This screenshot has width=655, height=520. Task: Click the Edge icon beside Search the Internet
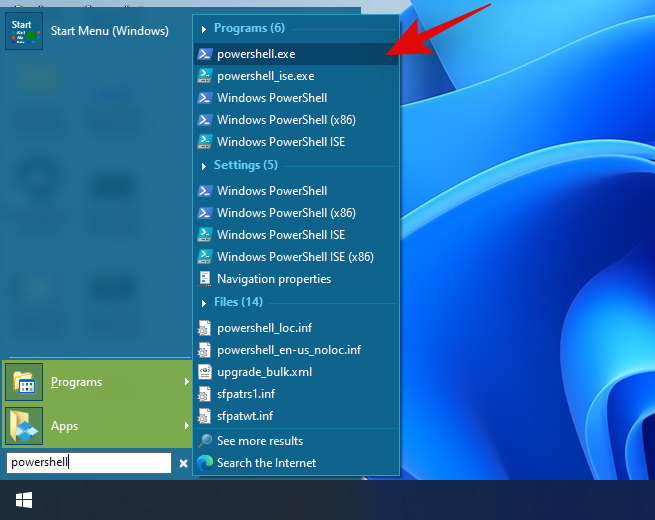(x=205, y=463)
